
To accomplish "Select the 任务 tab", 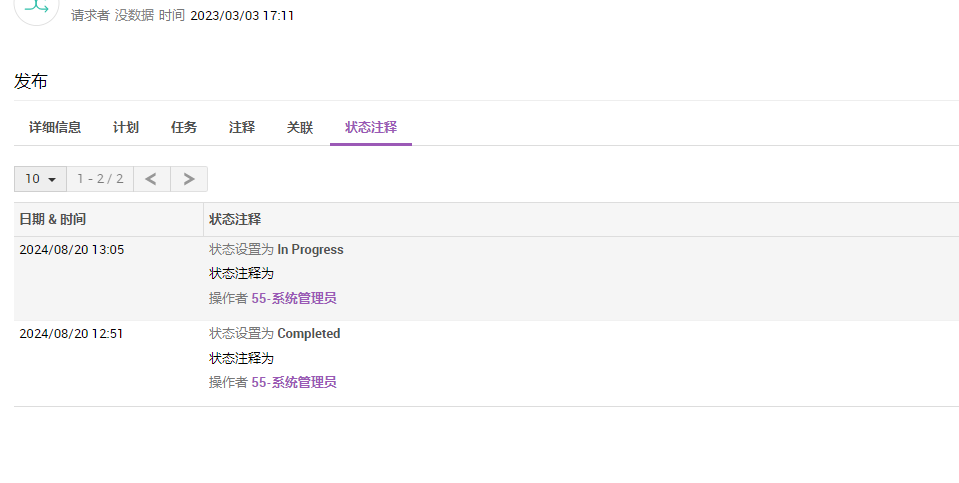I will pos(184,127).
